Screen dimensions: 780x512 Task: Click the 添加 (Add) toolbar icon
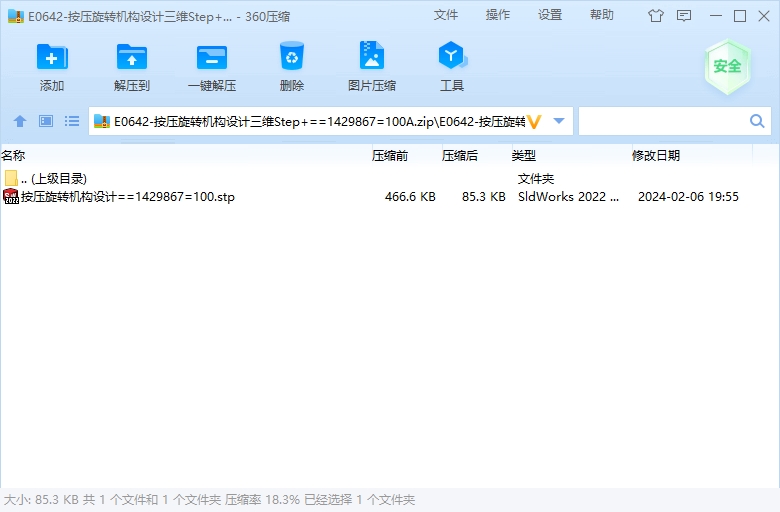tap(52, 57)
